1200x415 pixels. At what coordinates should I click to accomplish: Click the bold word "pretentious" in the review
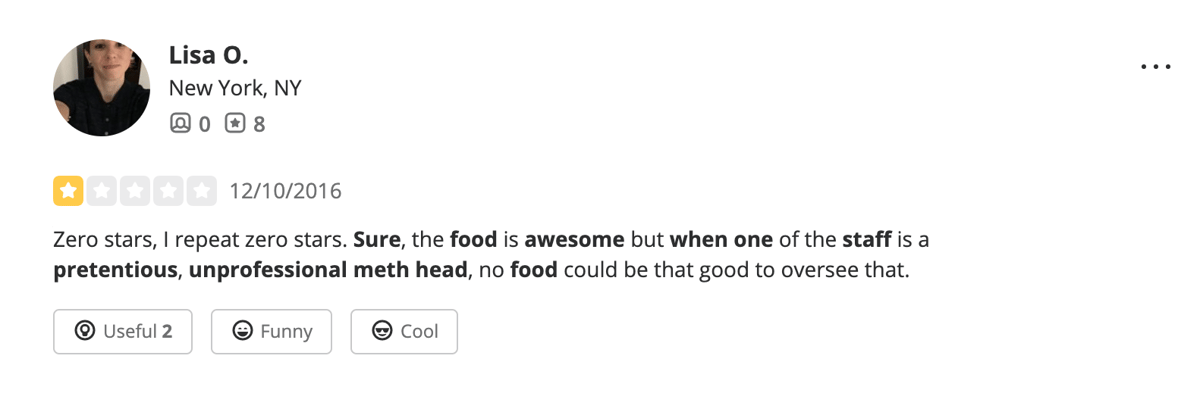click(114, 270)
